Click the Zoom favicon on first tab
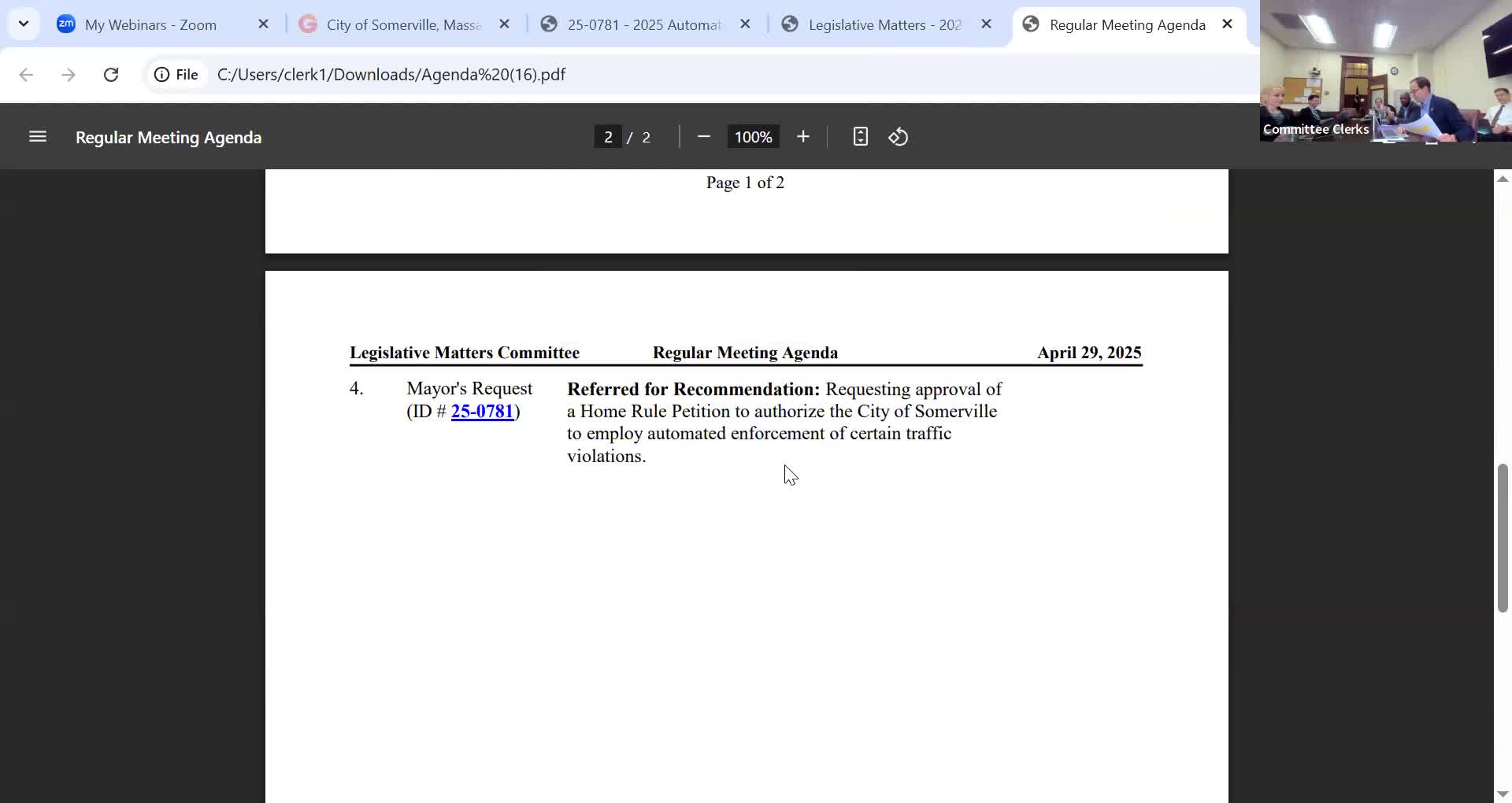Image resolution: width=1512 pixels, height=803 pixels. 66,24
